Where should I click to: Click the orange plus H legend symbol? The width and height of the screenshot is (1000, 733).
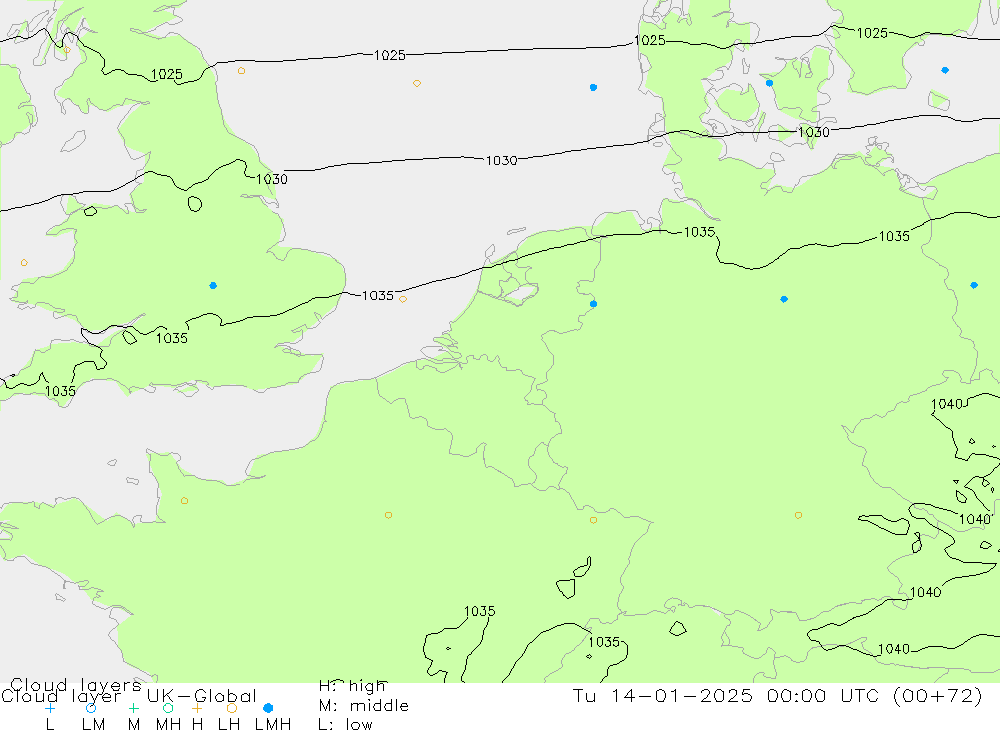pyautogui.click(x=197, y=708)
